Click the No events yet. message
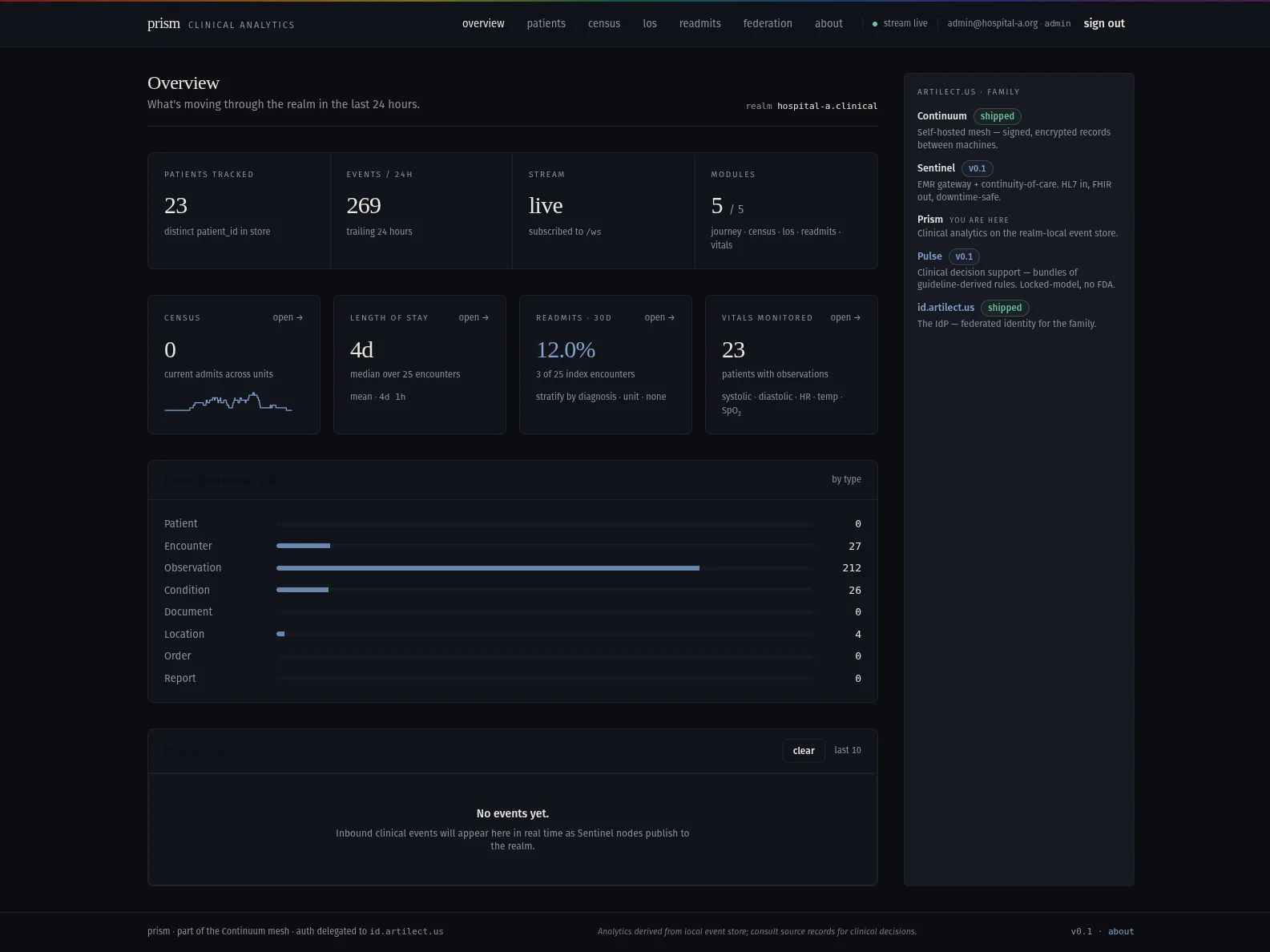Viewport: 1270px width, 952px height. [x=513, y=813]
